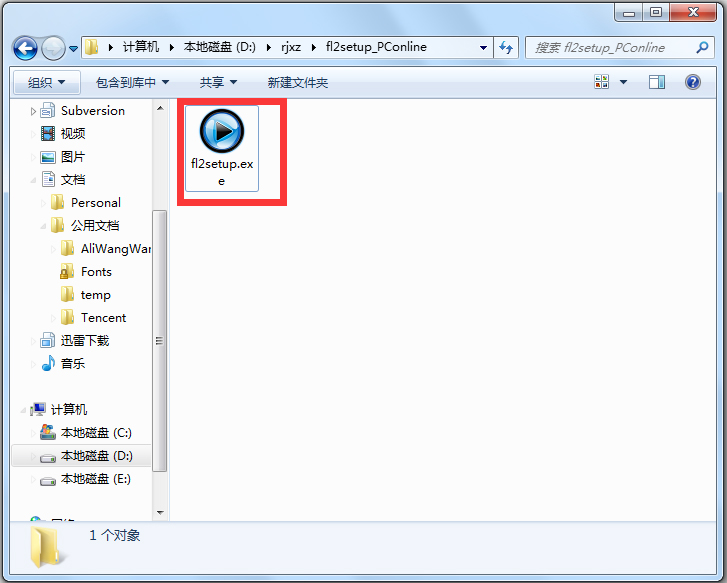The image size is (727, 583).
Task: Select the AliWangWang folder in tree
Action: pyautogui.click(x=116, y=249)
